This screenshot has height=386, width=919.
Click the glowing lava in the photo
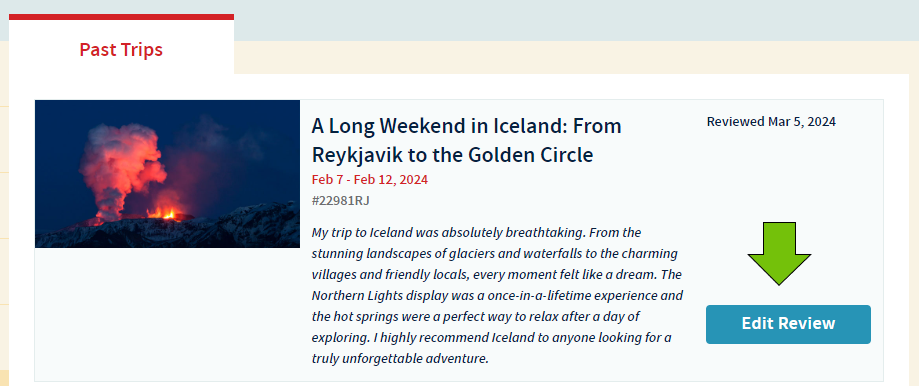point(165,212)
